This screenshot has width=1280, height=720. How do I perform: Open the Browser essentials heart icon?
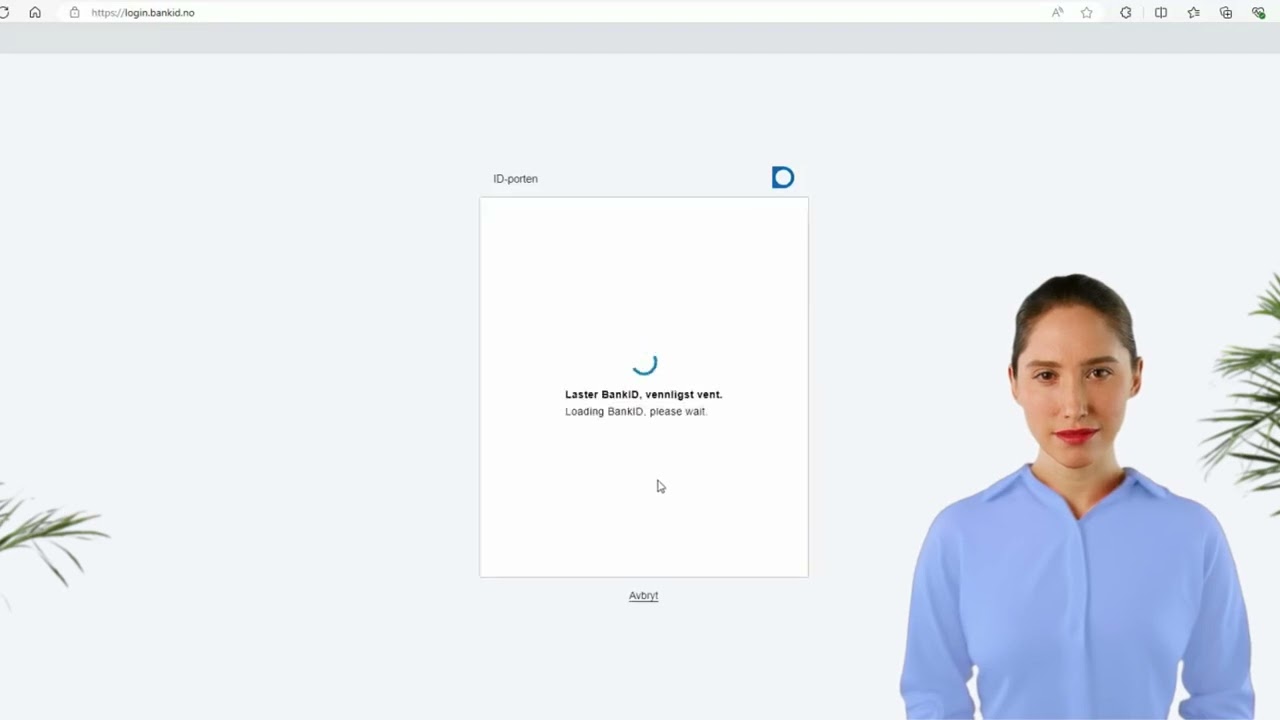click(x=1258, y=12)
